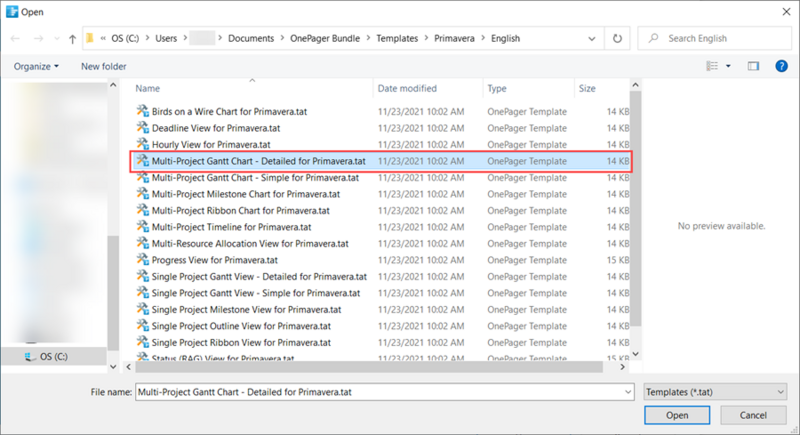Open help question mark icon
The width and height of the screenshot is (800, 435).
[x=781, y=66]
